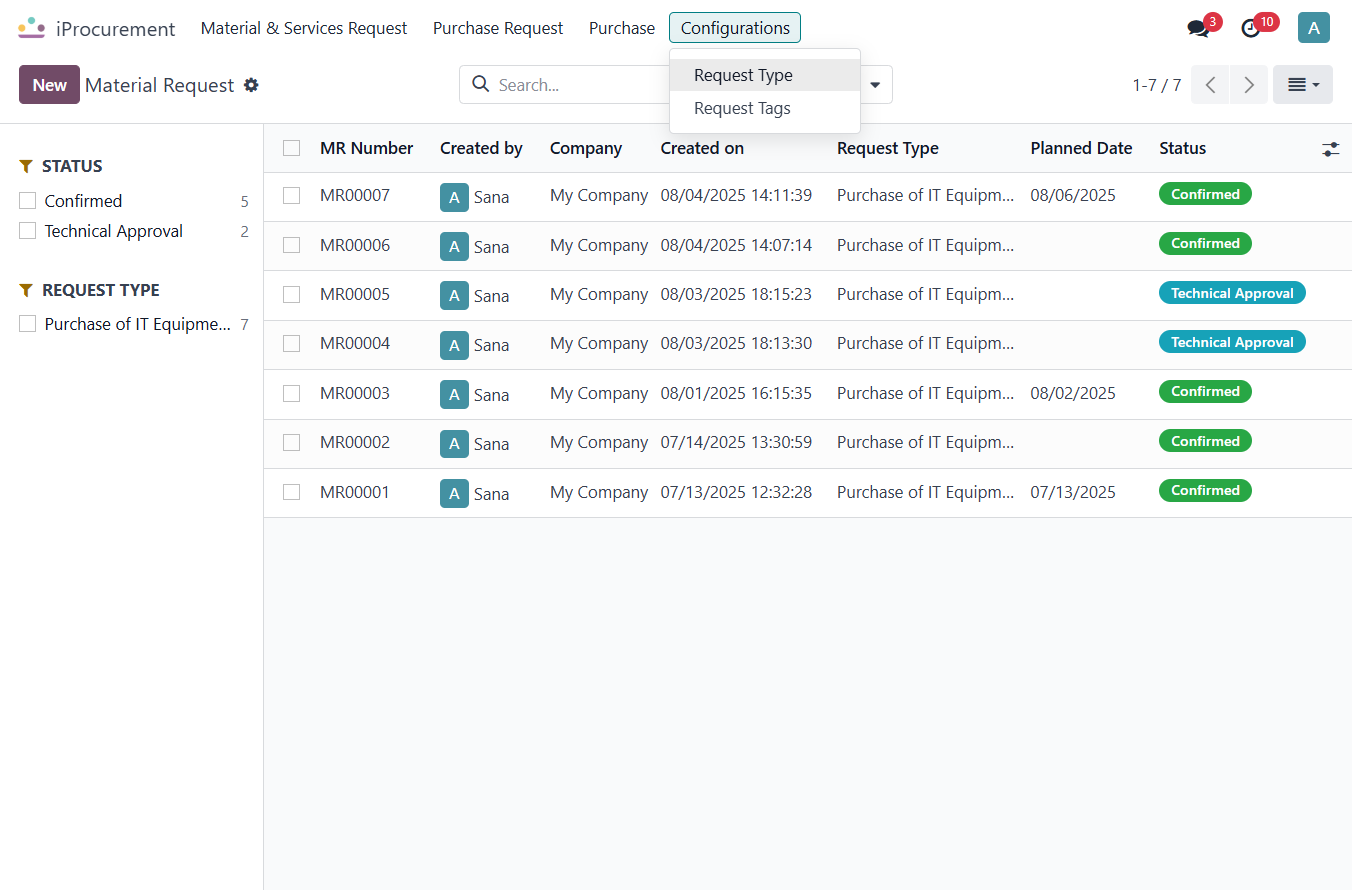Click Technical Approval badge in row MR00005
Image resolution: width=1352 pixels, height=890 pixels.
(x=1232, y=293)
